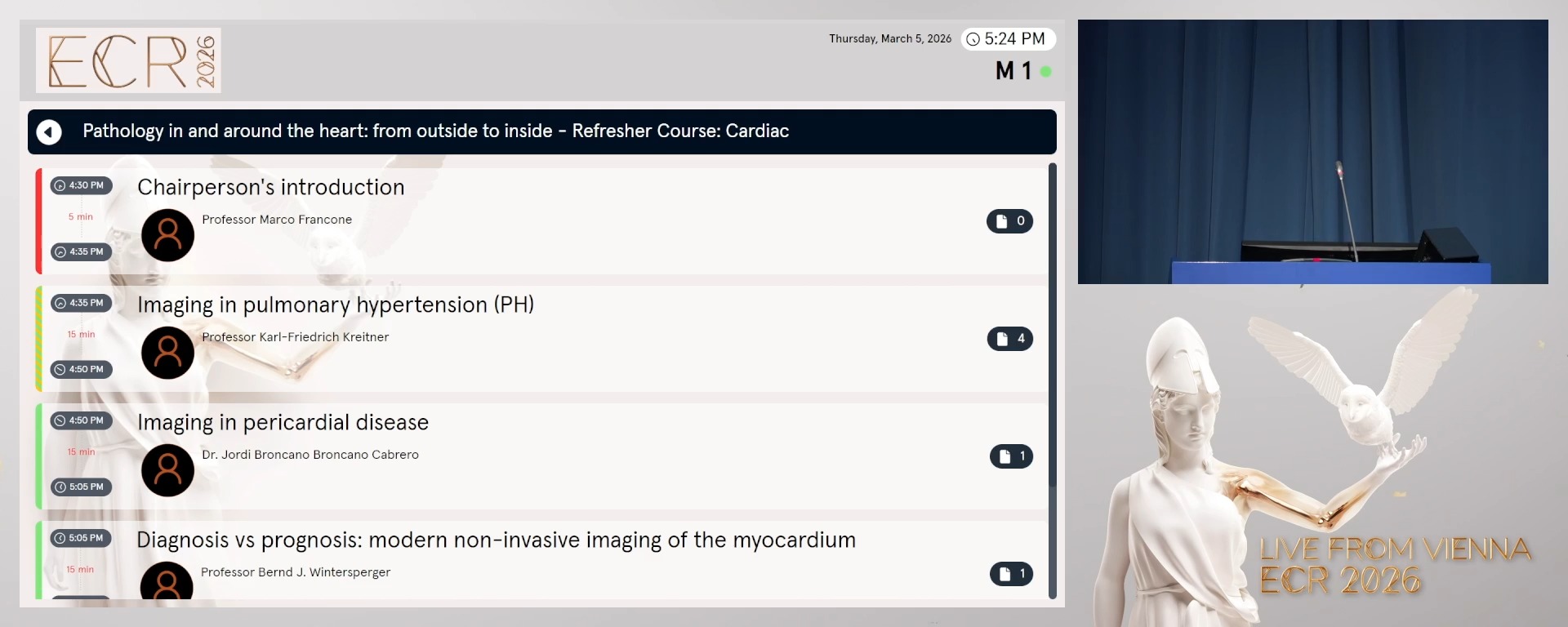This screenshot has width=1568, height=627.
Task: Open the Chairperson's introduction title
Action: pyautogui.click(x=271, y=187)
